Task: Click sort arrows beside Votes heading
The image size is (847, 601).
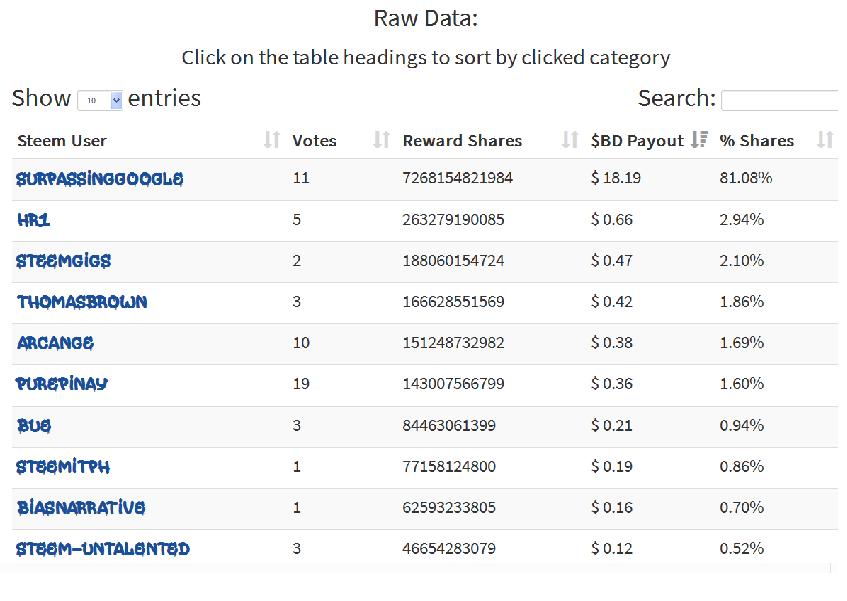Action: coord(381,140)
